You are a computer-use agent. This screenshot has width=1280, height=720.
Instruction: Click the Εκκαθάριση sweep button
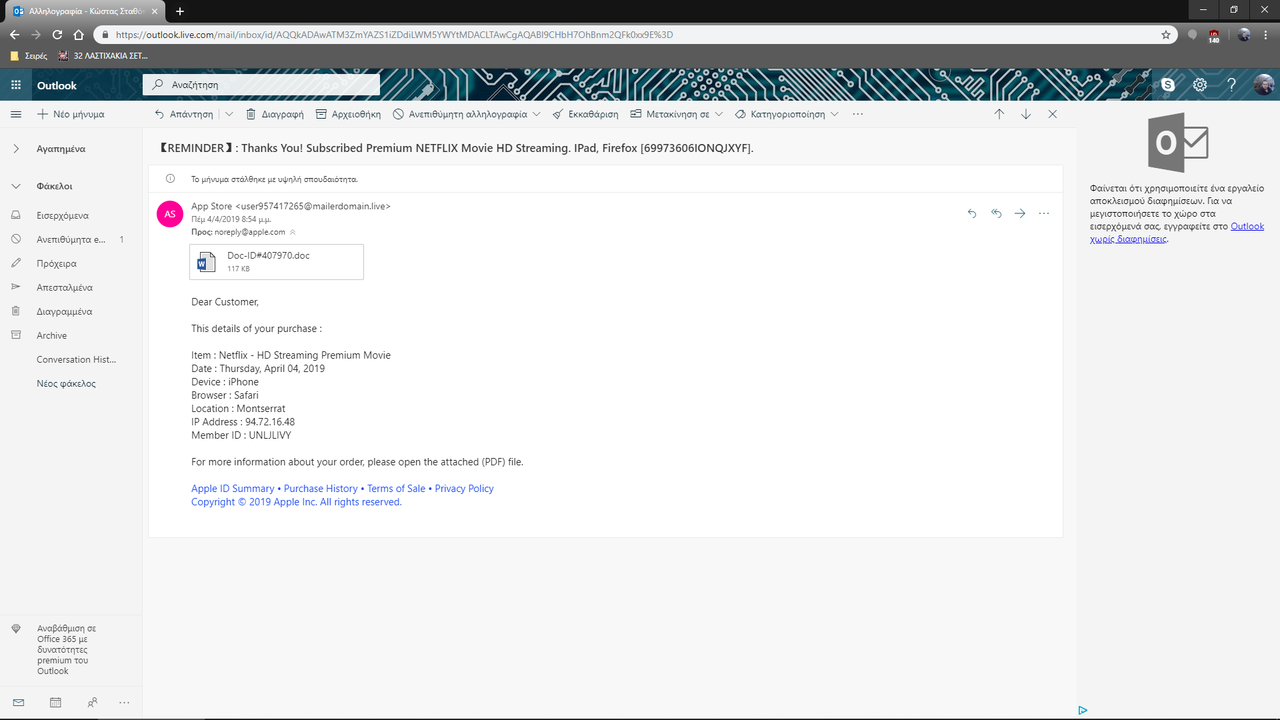click(585, 114)
